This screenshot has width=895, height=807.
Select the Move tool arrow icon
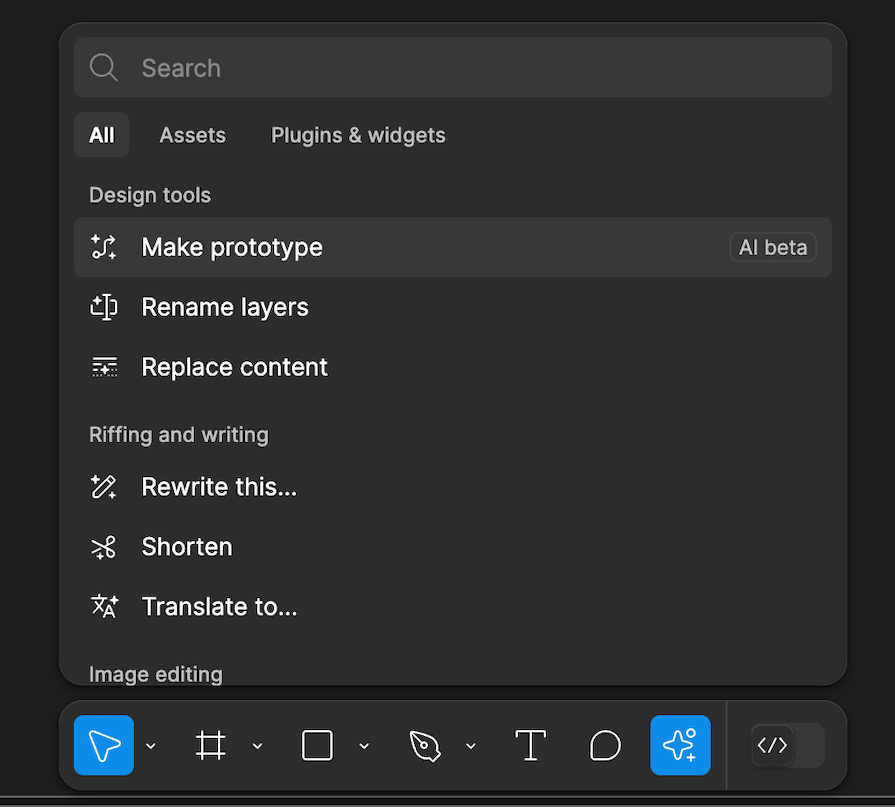point(104,745)
